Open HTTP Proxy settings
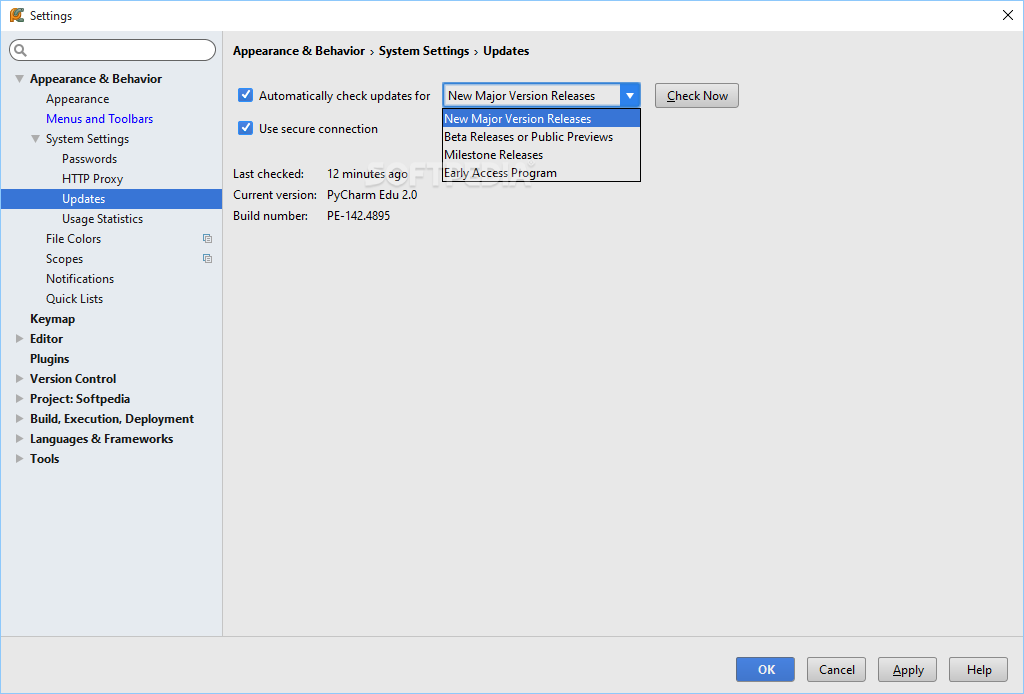 (92, 179)
